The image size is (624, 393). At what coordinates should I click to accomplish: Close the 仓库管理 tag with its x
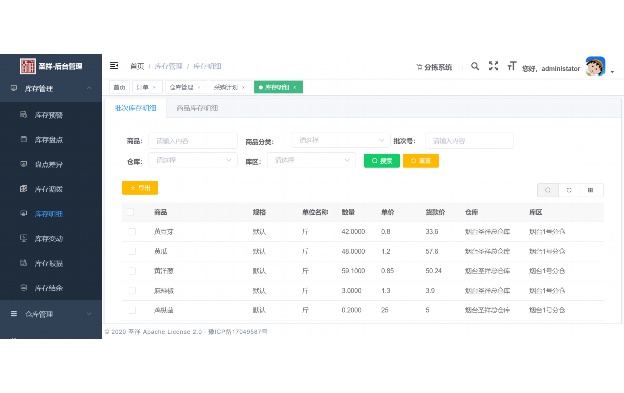199,88
